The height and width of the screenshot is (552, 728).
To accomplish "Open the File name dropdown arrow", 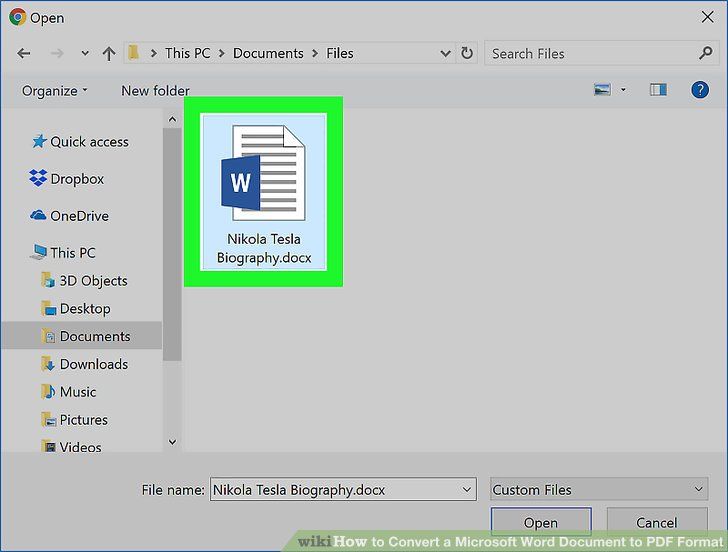I will [467, 489].
